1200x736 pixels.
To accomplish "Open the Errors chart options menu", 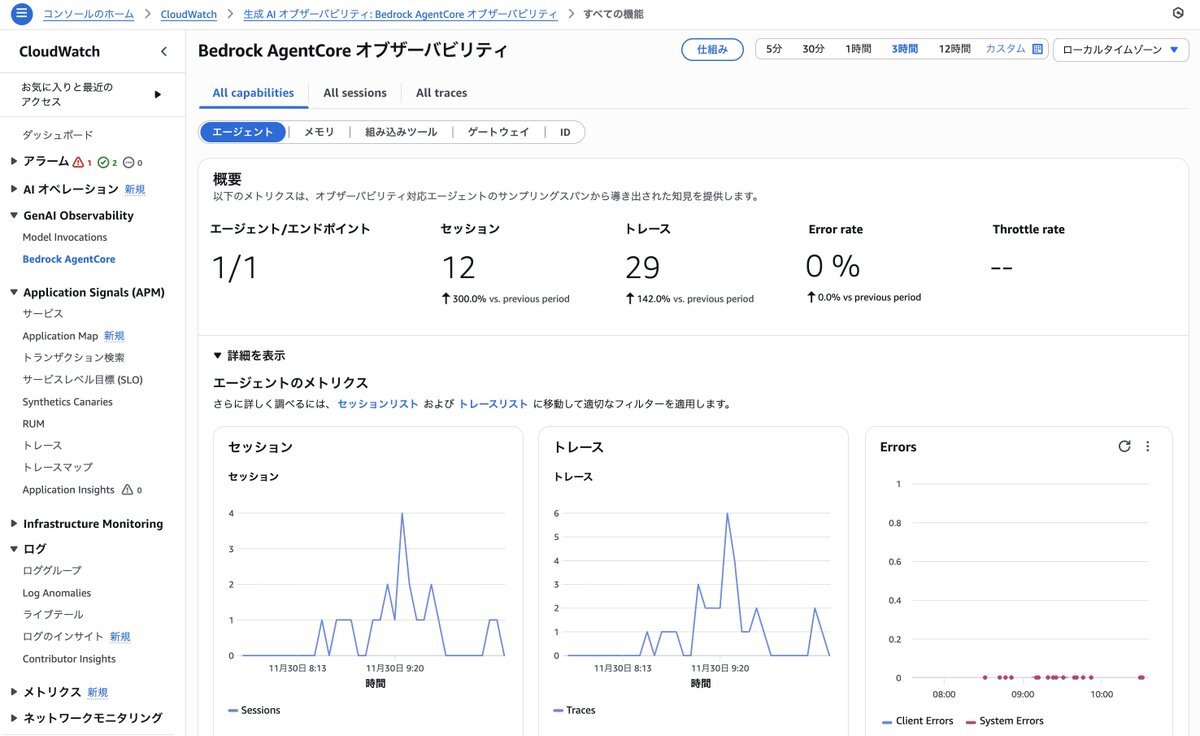I will point(1148,447).
